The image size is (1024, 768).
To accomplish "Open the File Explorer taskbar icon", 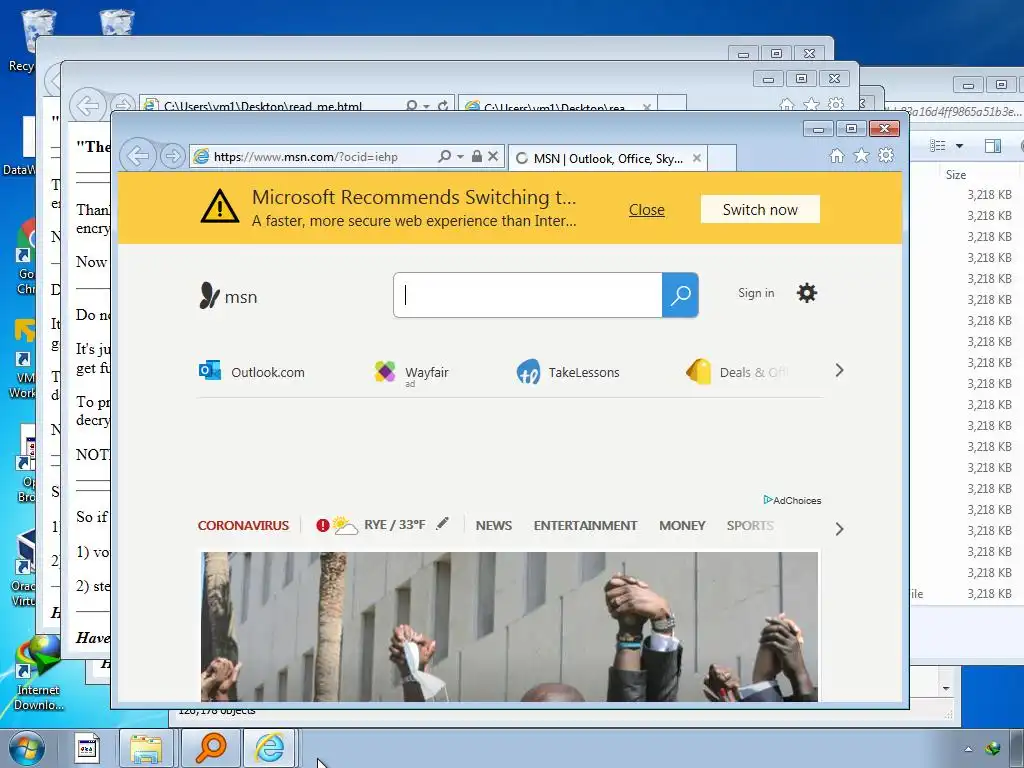I will pyautogui.click(x=146, y=748).
